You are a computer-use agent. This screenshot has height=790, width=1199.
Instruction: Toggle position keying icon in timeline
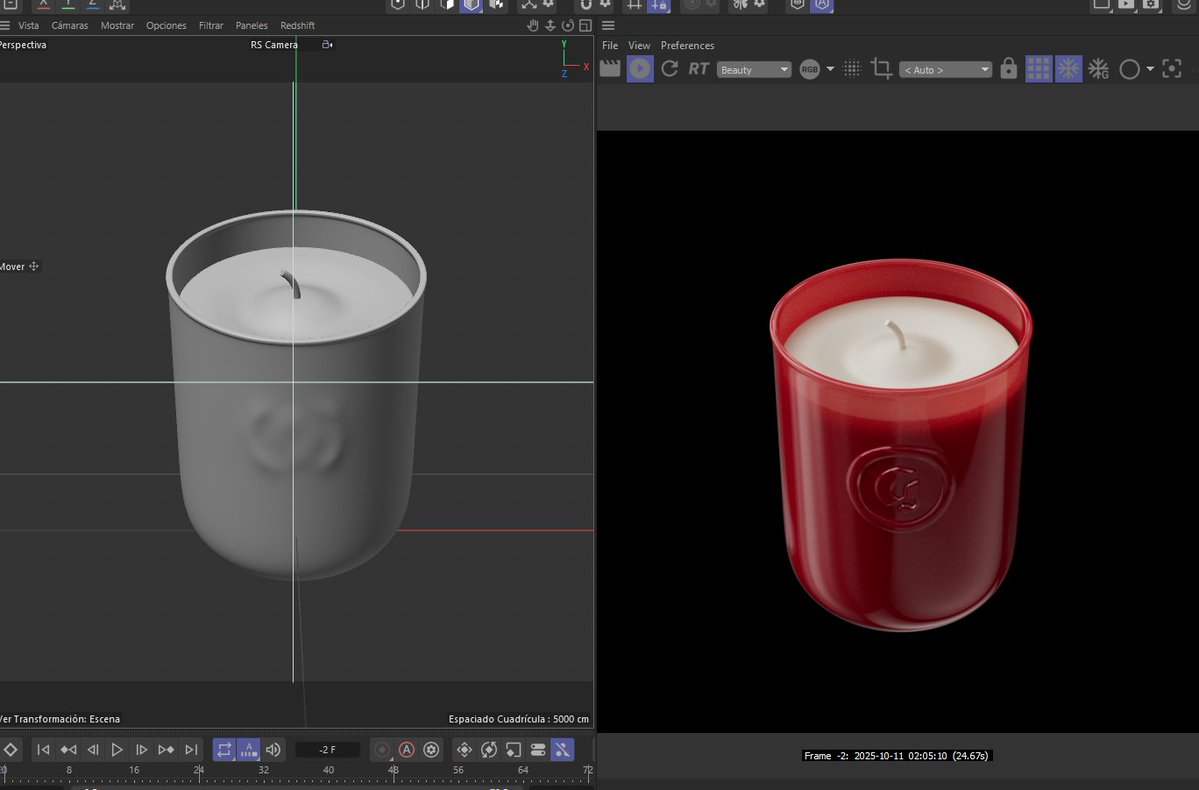point(464,749)
